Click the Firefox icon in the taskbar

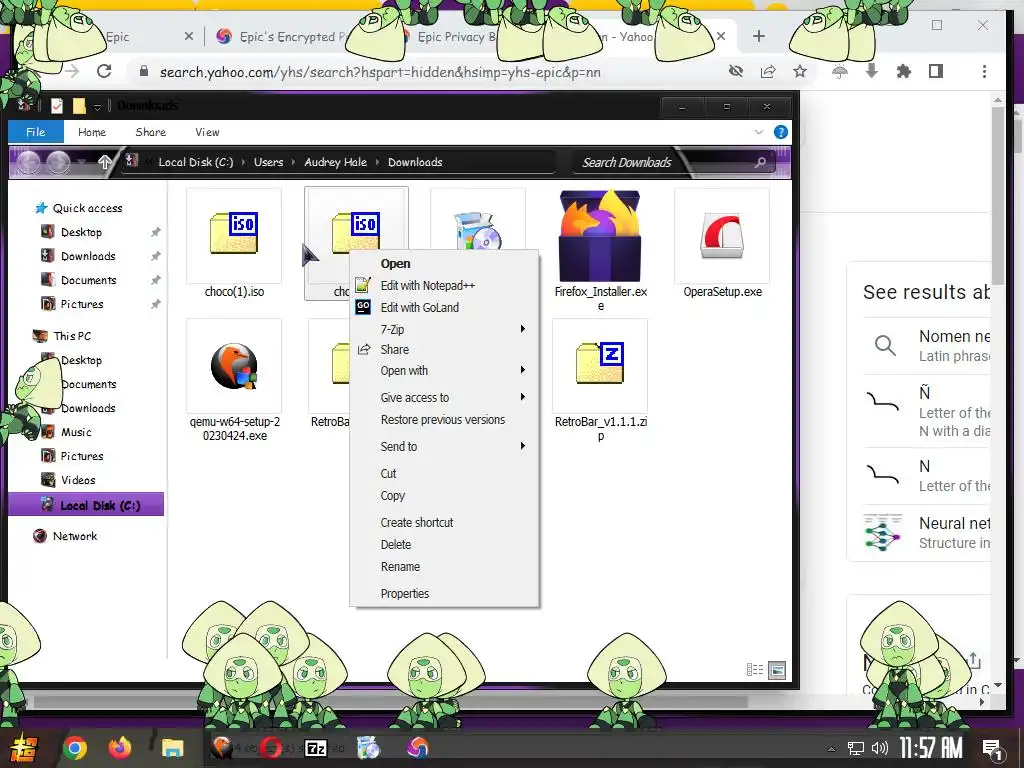120,748
